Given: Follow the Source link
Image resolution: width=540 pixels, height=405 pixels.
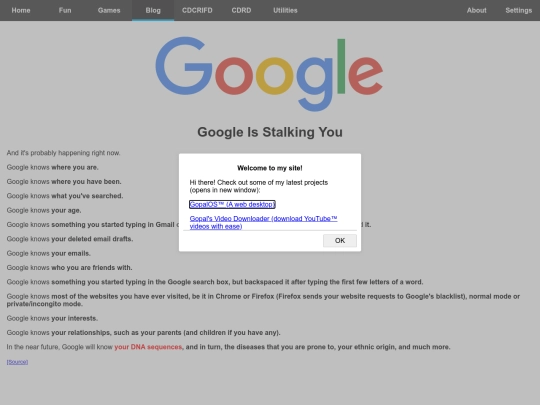Looking at the screenshot, I should 17,362.
